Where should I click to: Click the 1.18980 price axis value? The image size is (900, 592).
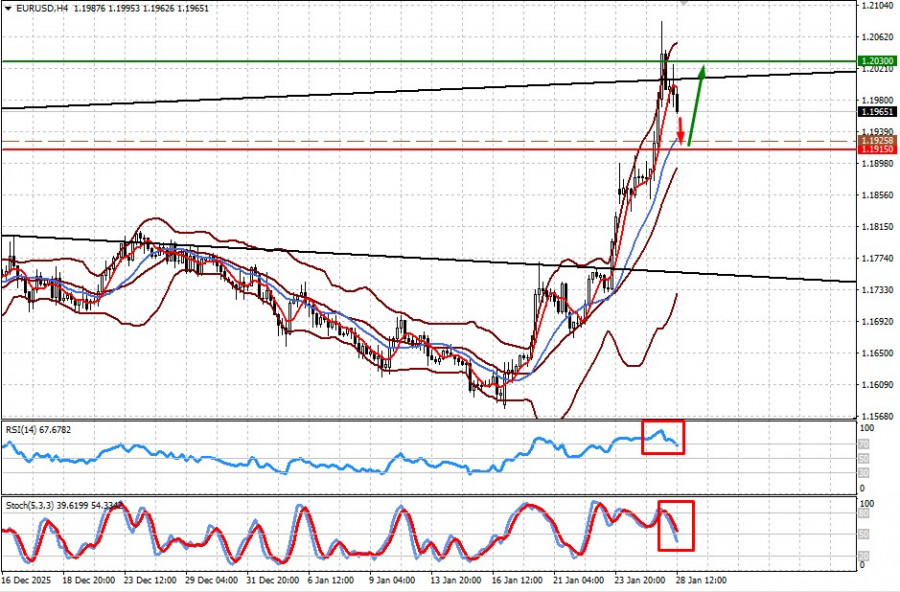(878, 164)
